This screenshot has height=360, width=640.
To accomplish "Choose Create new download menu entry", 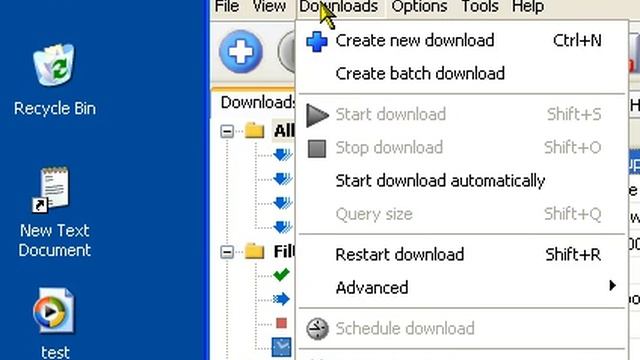I will point(463,41).
